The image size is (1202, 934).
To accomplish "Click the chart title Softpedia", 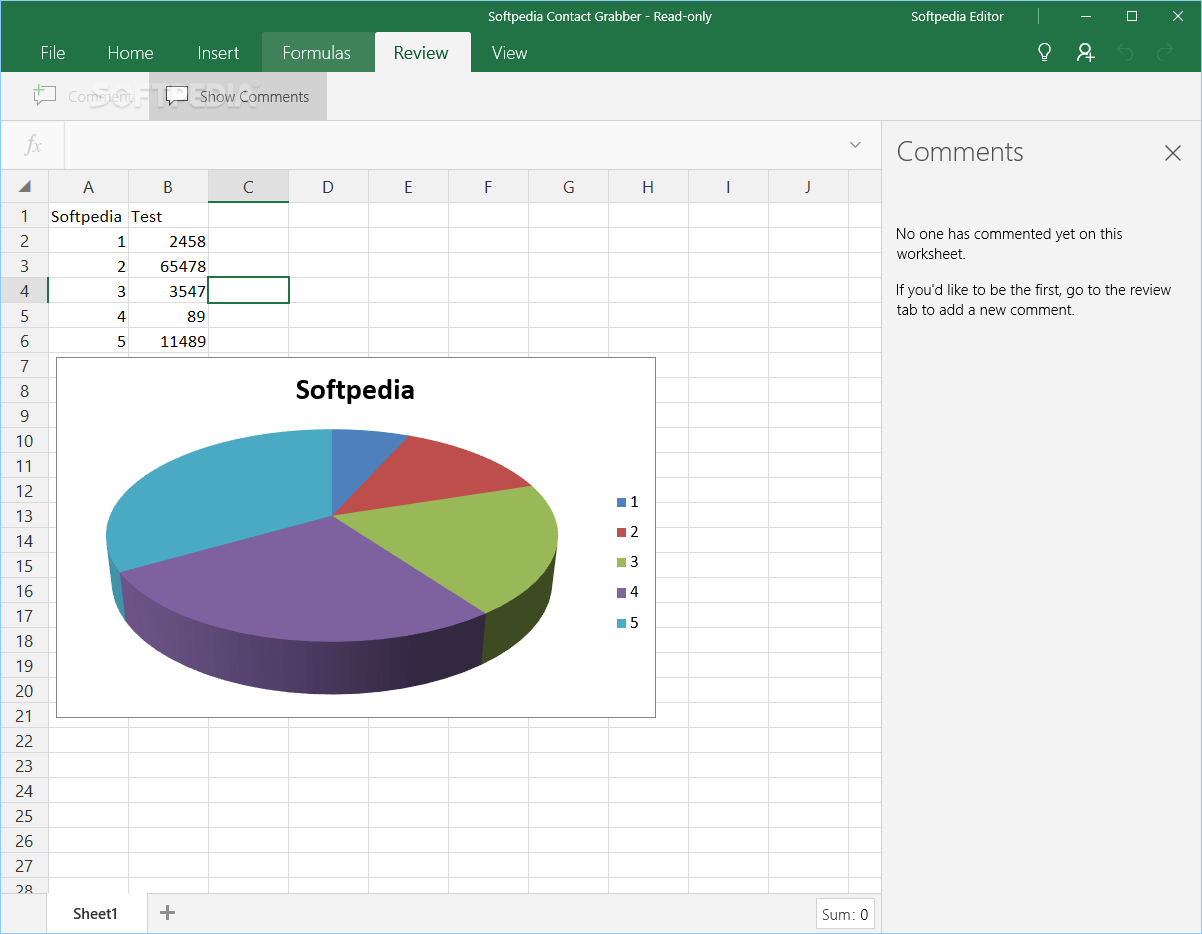I will [355, 390].
